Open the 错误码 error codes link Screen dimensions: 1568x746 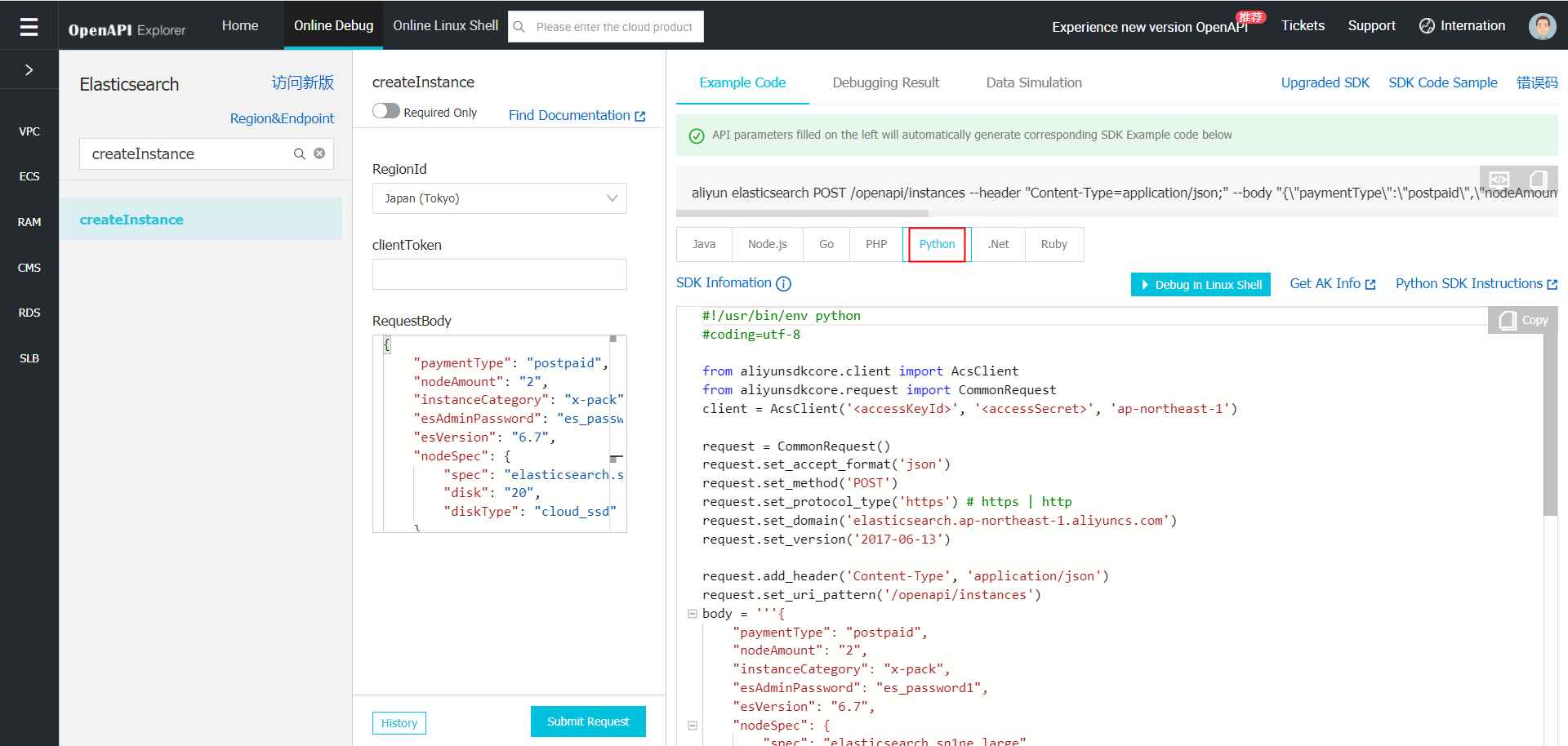1537,82
